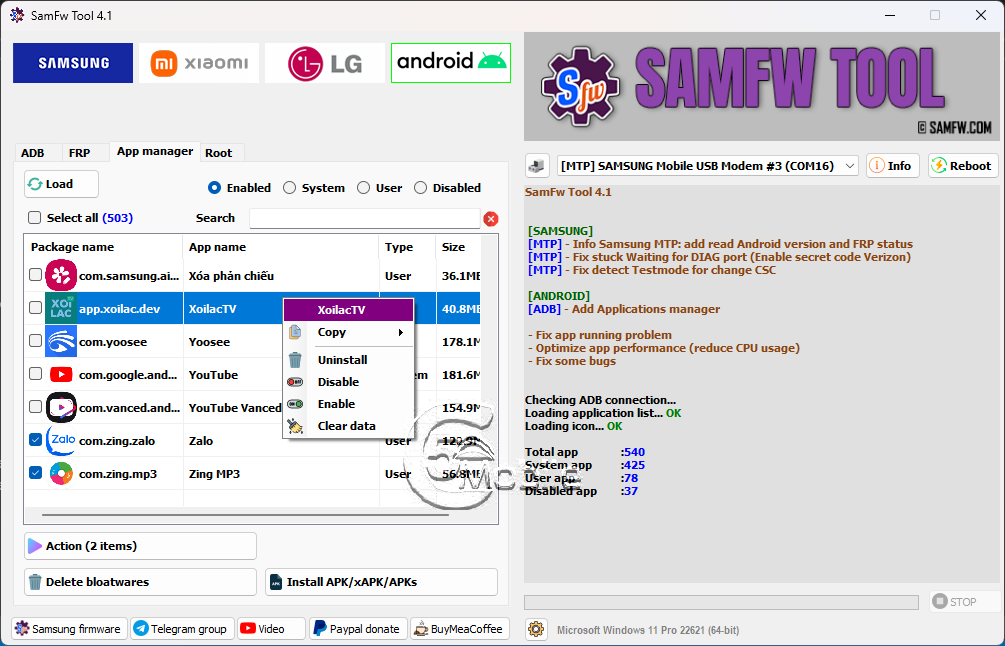Click the XoilacTV app icon
The image size is (1005, 646).
point(61,308)
